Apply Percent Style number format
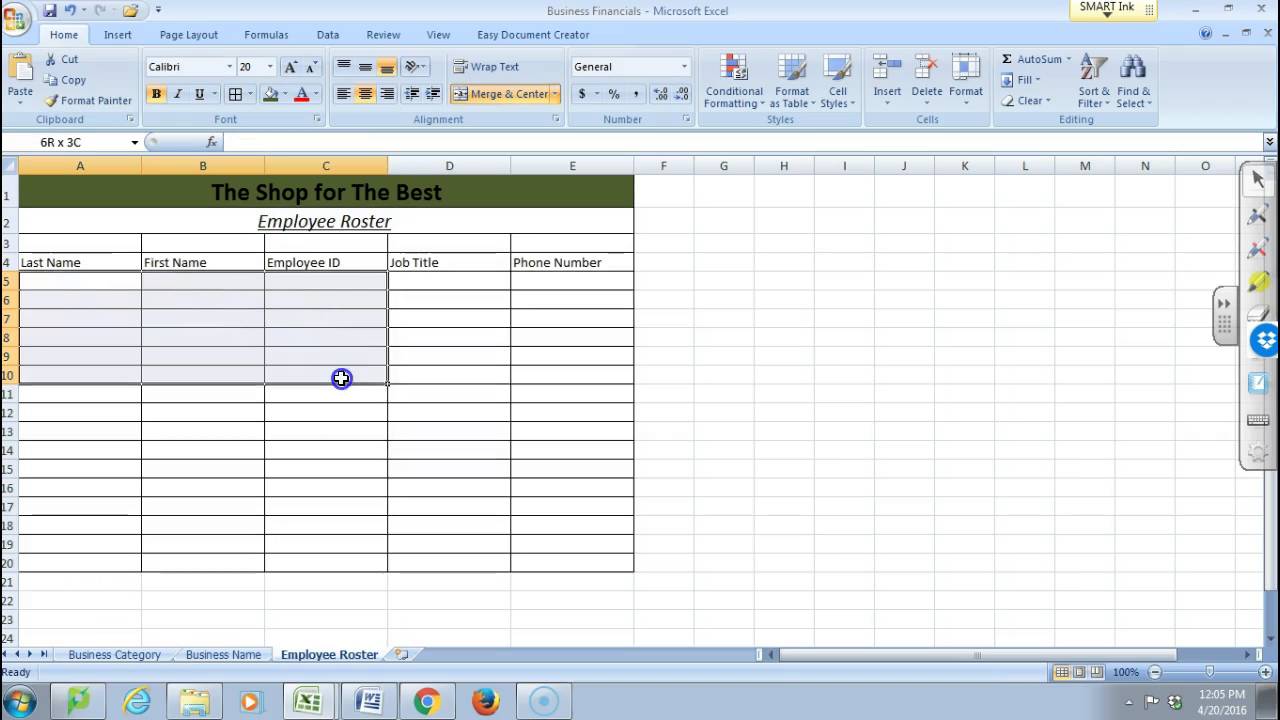1280x720 pixels. coord(614,94)
